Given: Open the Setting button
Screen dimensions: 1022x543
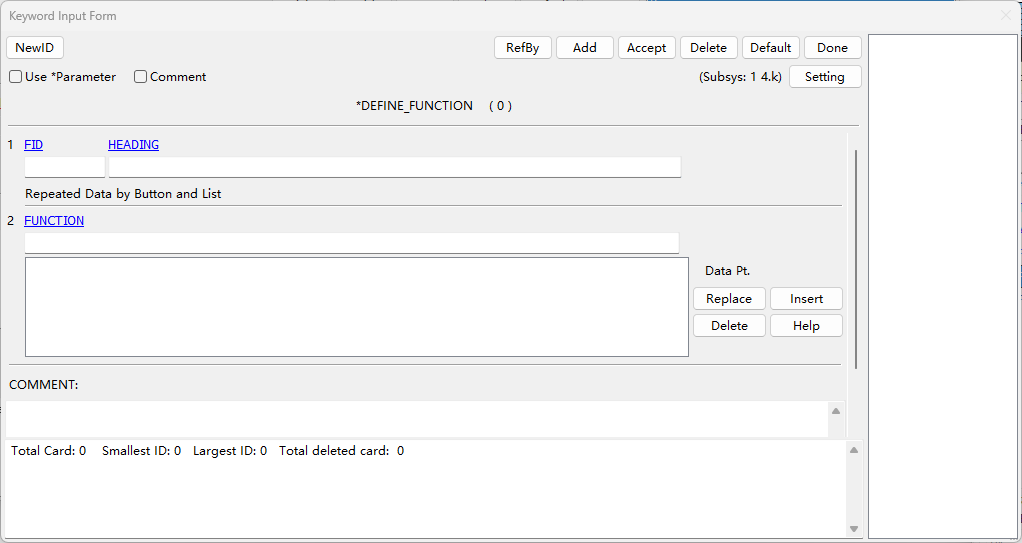Looking at the screenshot, I should (825, 76).
